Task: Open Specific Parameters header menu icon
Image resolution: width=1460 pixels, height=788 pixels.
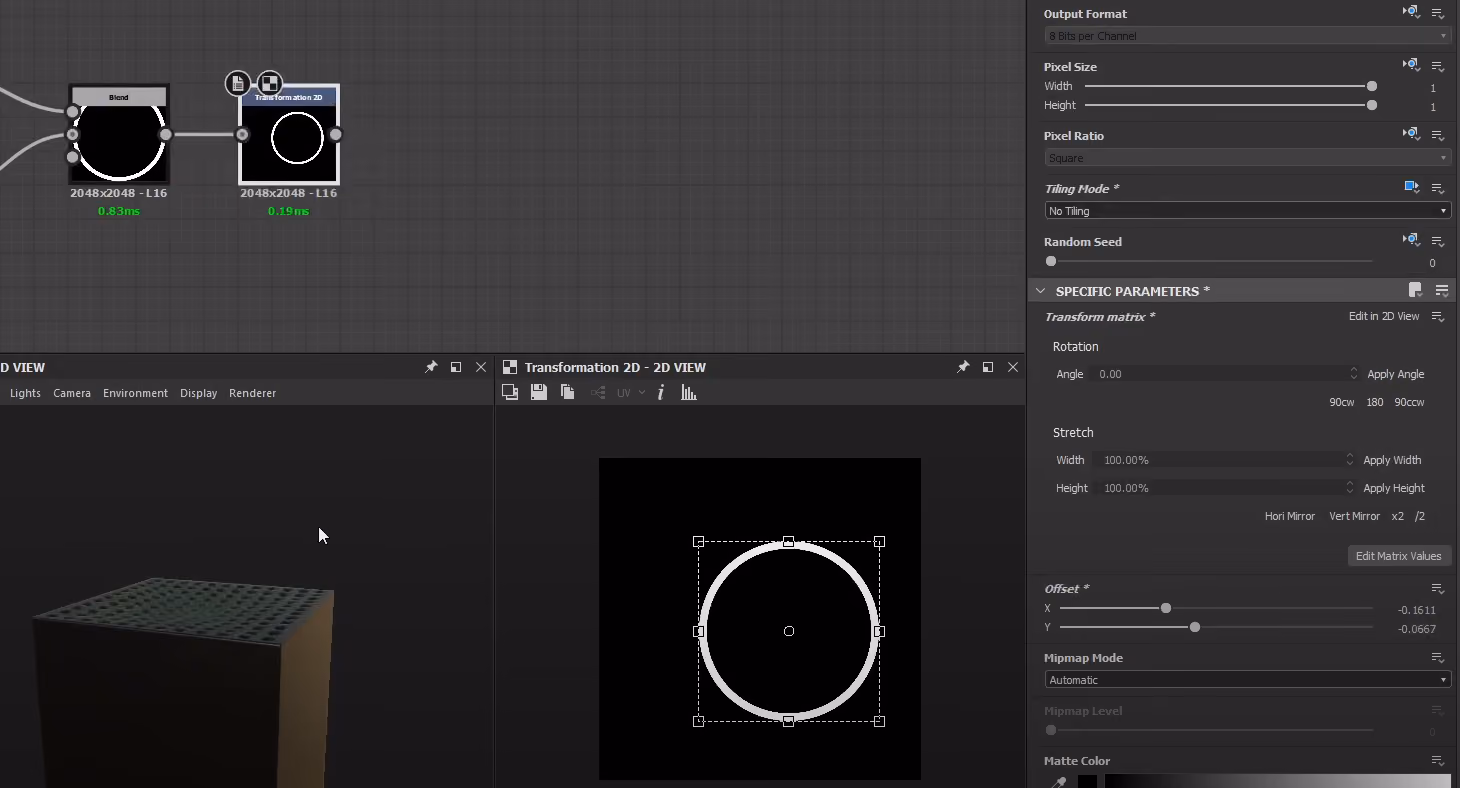Action: tap(1442, 291)
